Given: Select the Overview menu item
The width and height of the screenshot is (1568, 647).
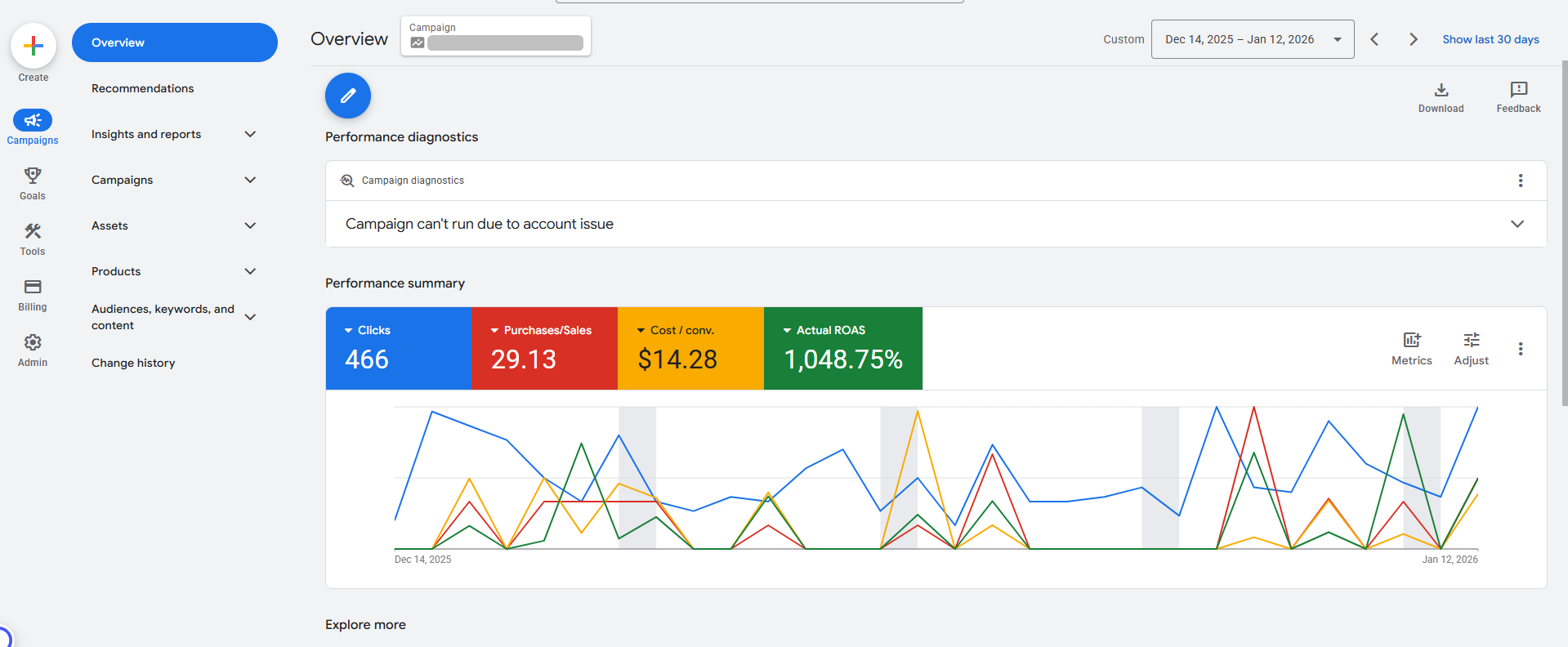Looking at the screenshot, I should coord(175,42).
